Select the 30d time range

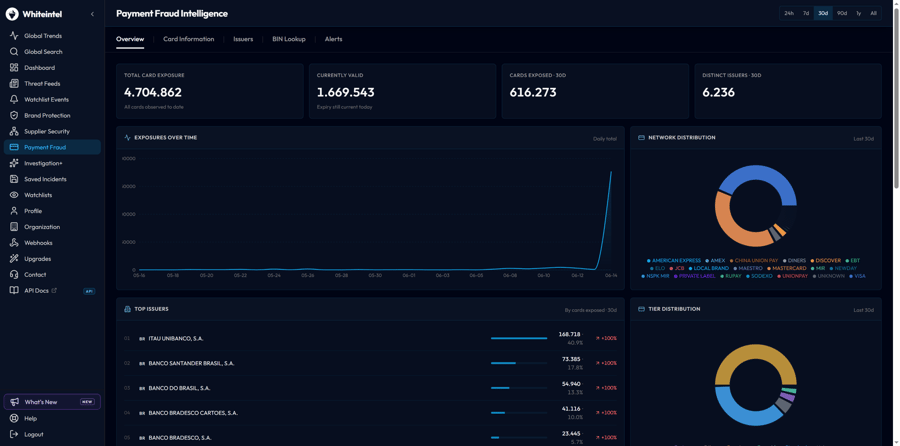click(x=823, y=13)
